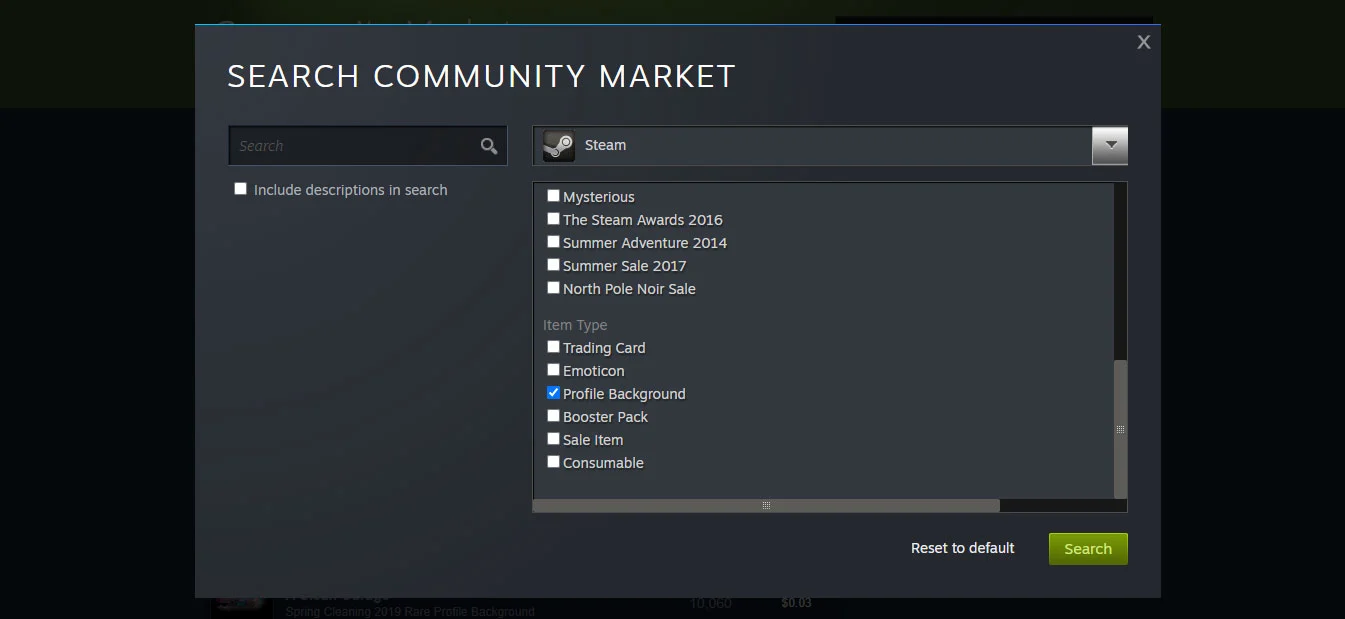Open the game selector dropdown arrow

pyautogui.click(x=1110, y=145)
